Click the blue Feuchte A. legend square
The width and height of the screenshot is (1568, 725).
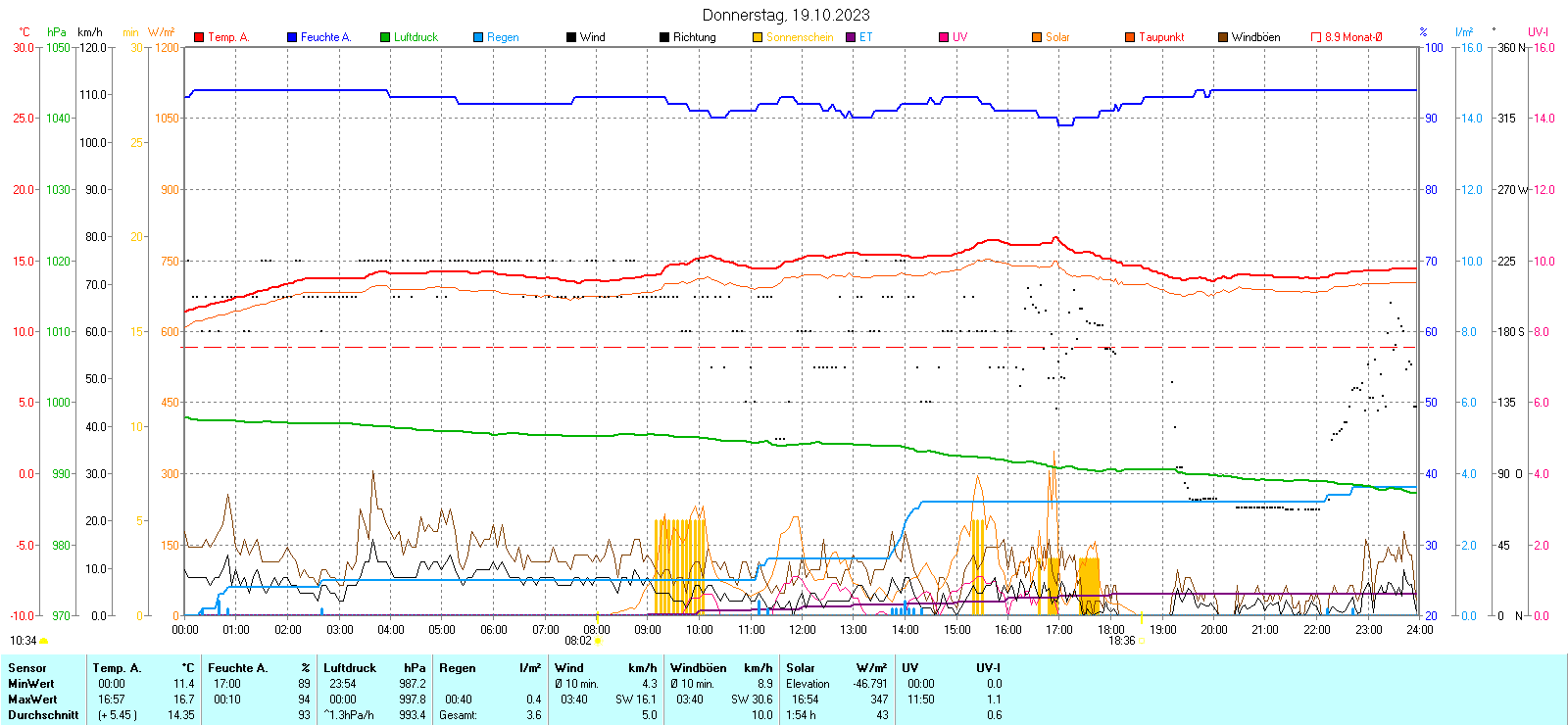[x=292, y=37]
